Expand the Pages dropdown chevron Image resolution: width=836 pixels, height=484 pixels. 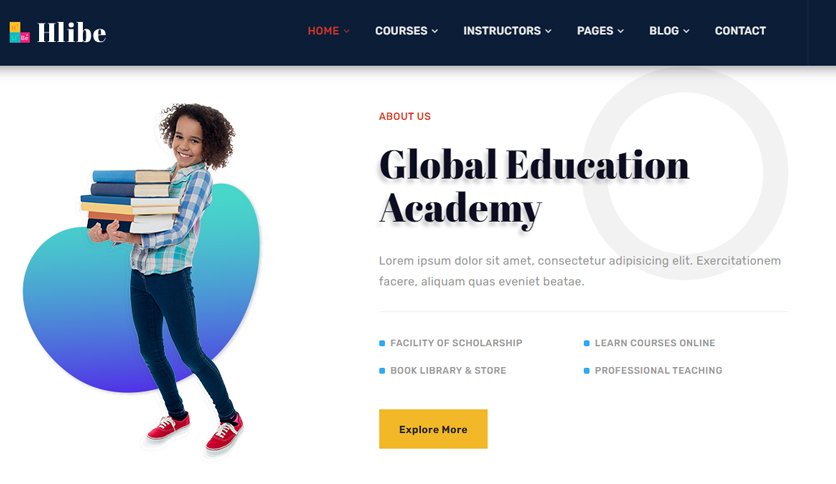621,31
